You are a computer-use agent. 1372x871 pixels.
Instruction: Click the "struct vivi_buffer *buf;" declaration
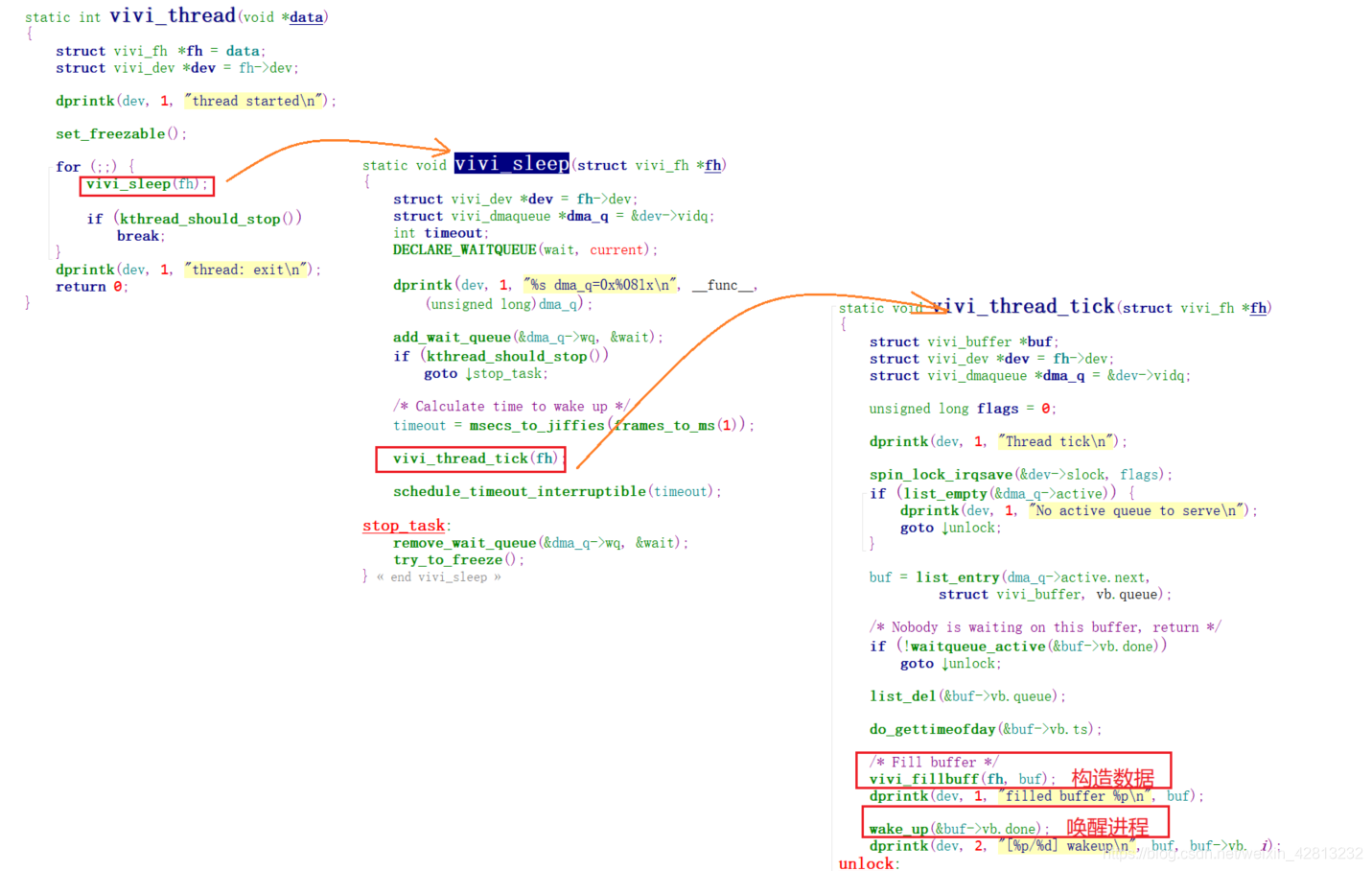(964, 341)
